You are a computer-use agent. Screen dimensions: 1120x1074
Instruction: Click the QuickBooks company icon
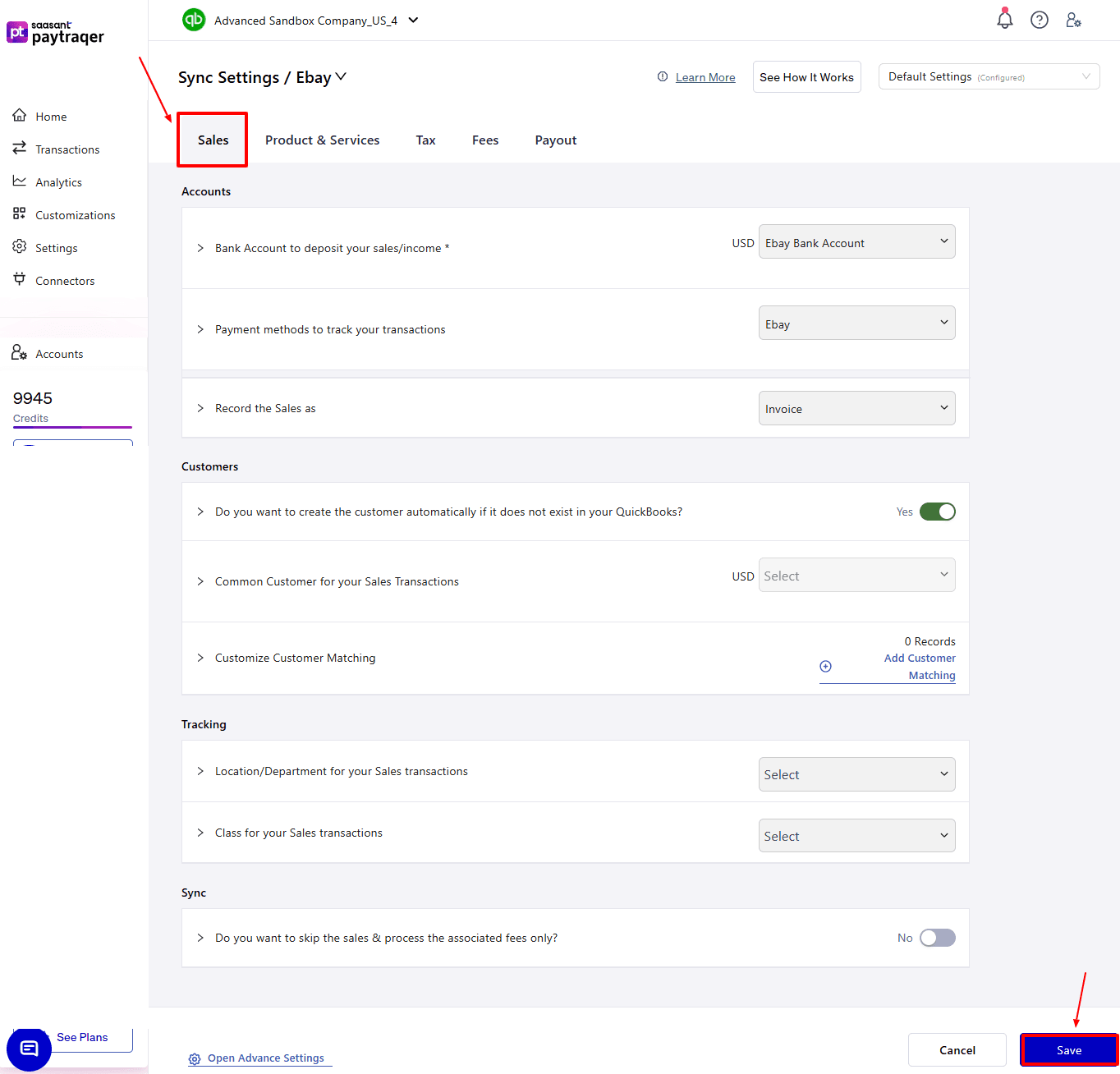click(194, 20)
